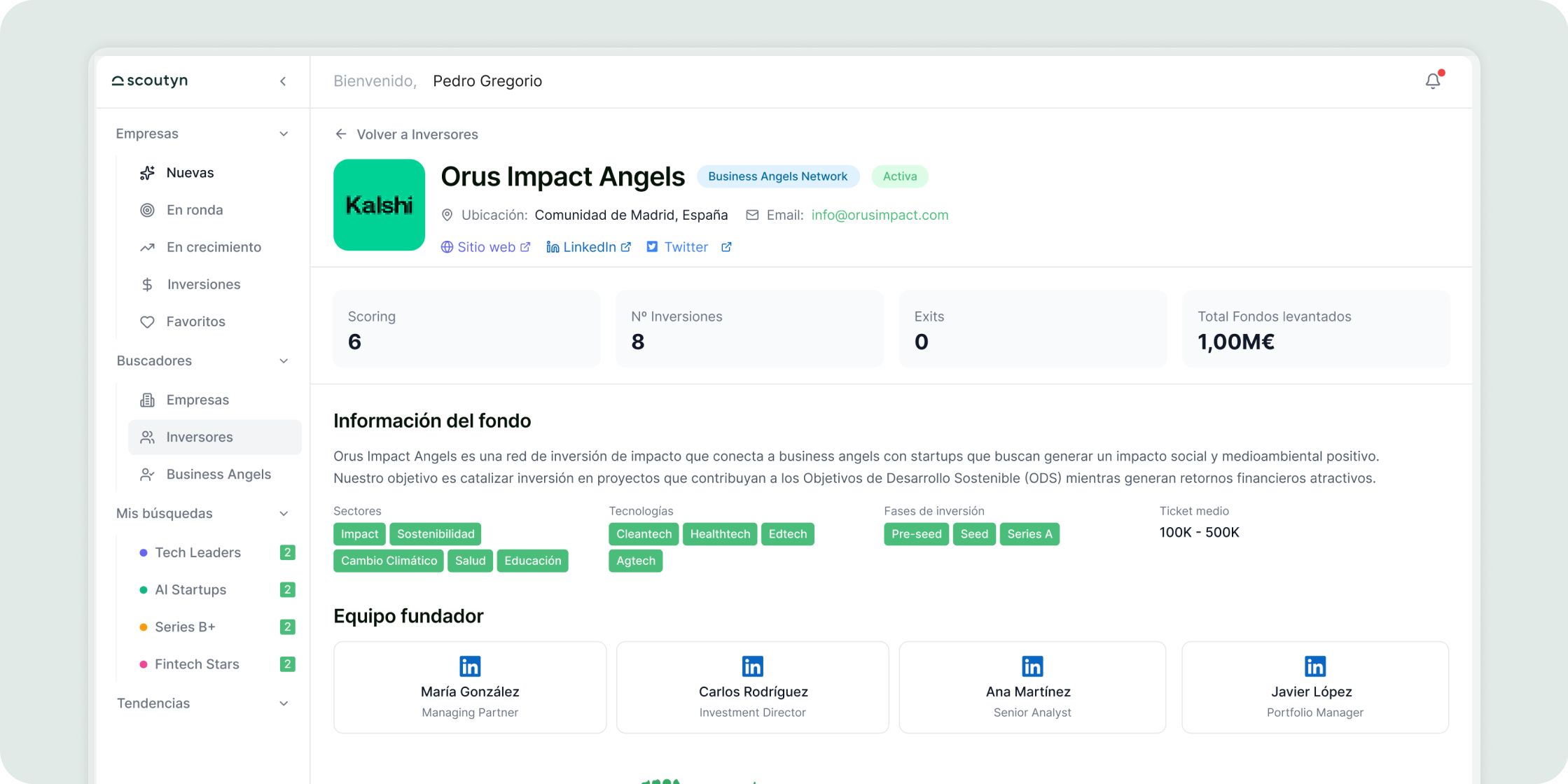Click the Inversiones dollar icon

[147, 284]
